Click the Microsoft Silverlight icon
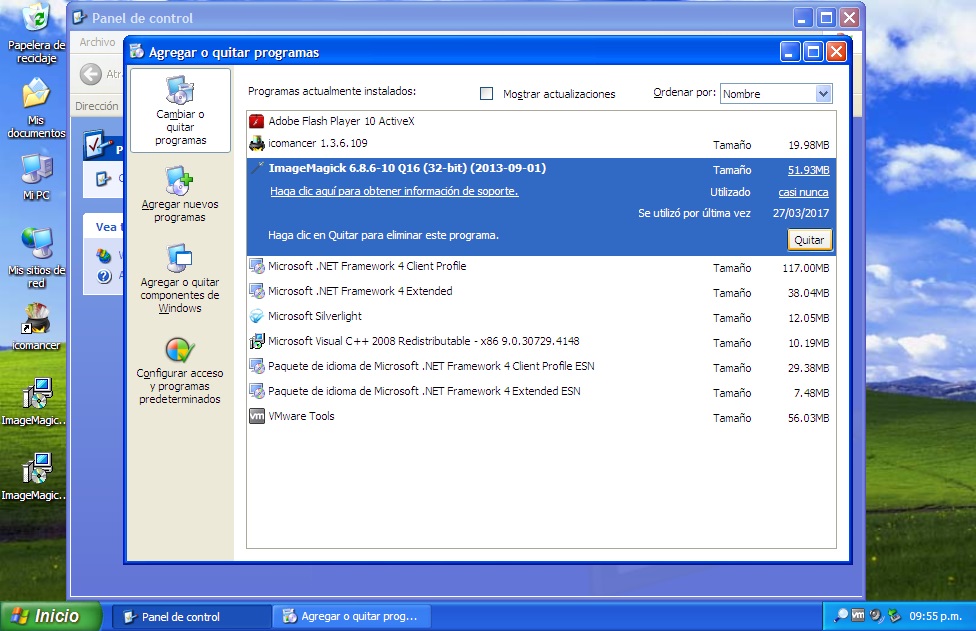This screenshot has height=631, width=976. point(256,316)
